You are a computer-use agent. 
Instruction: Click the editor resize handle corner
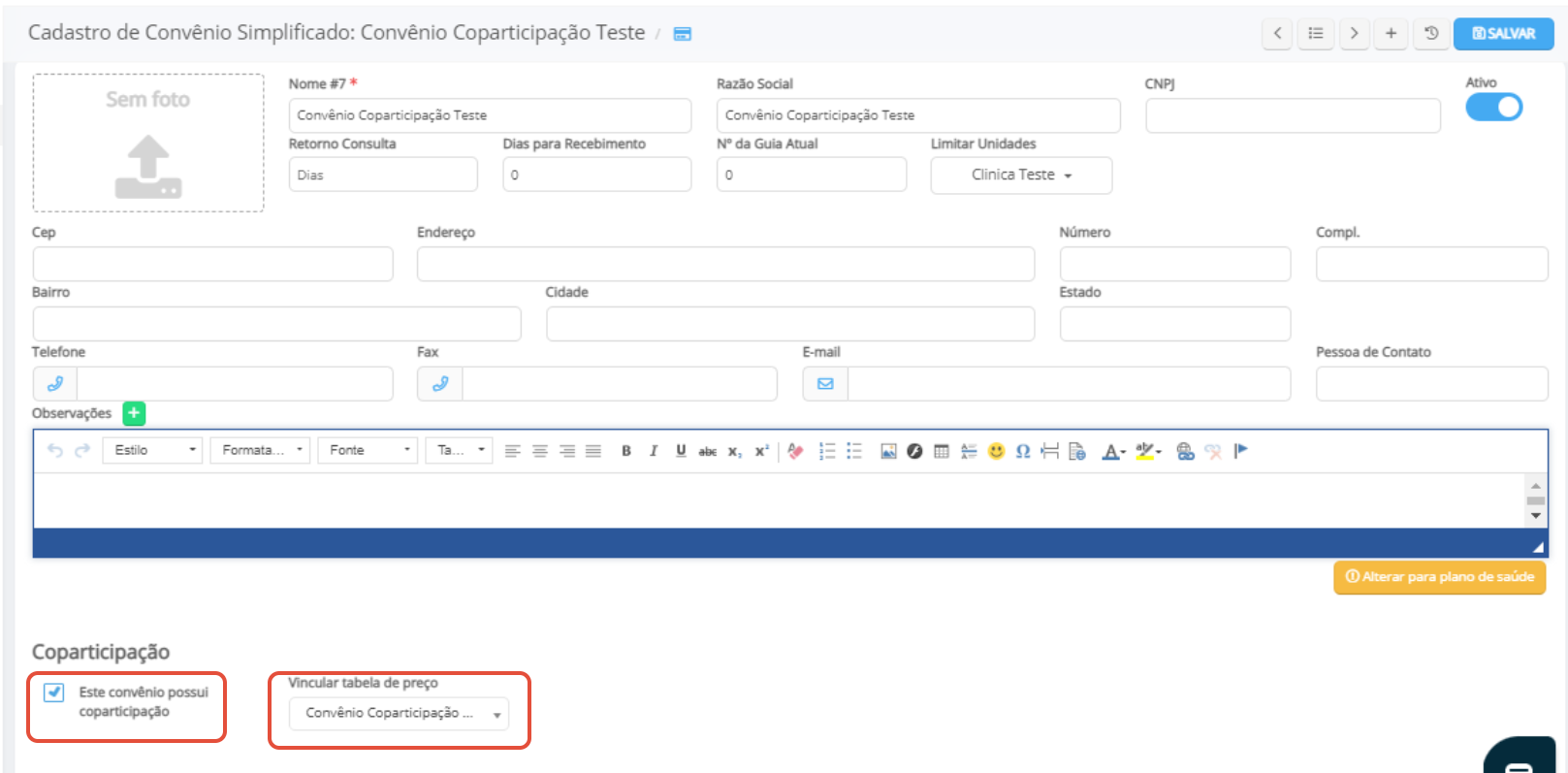point(1538,548)
